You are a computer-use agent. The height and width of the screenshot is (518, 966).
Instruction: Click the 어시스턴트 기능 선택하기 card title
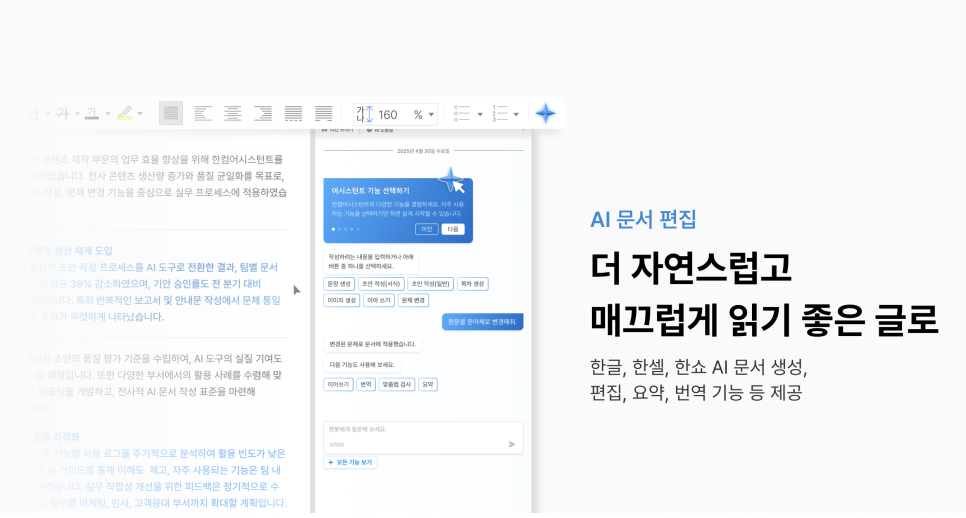point(370,191)
